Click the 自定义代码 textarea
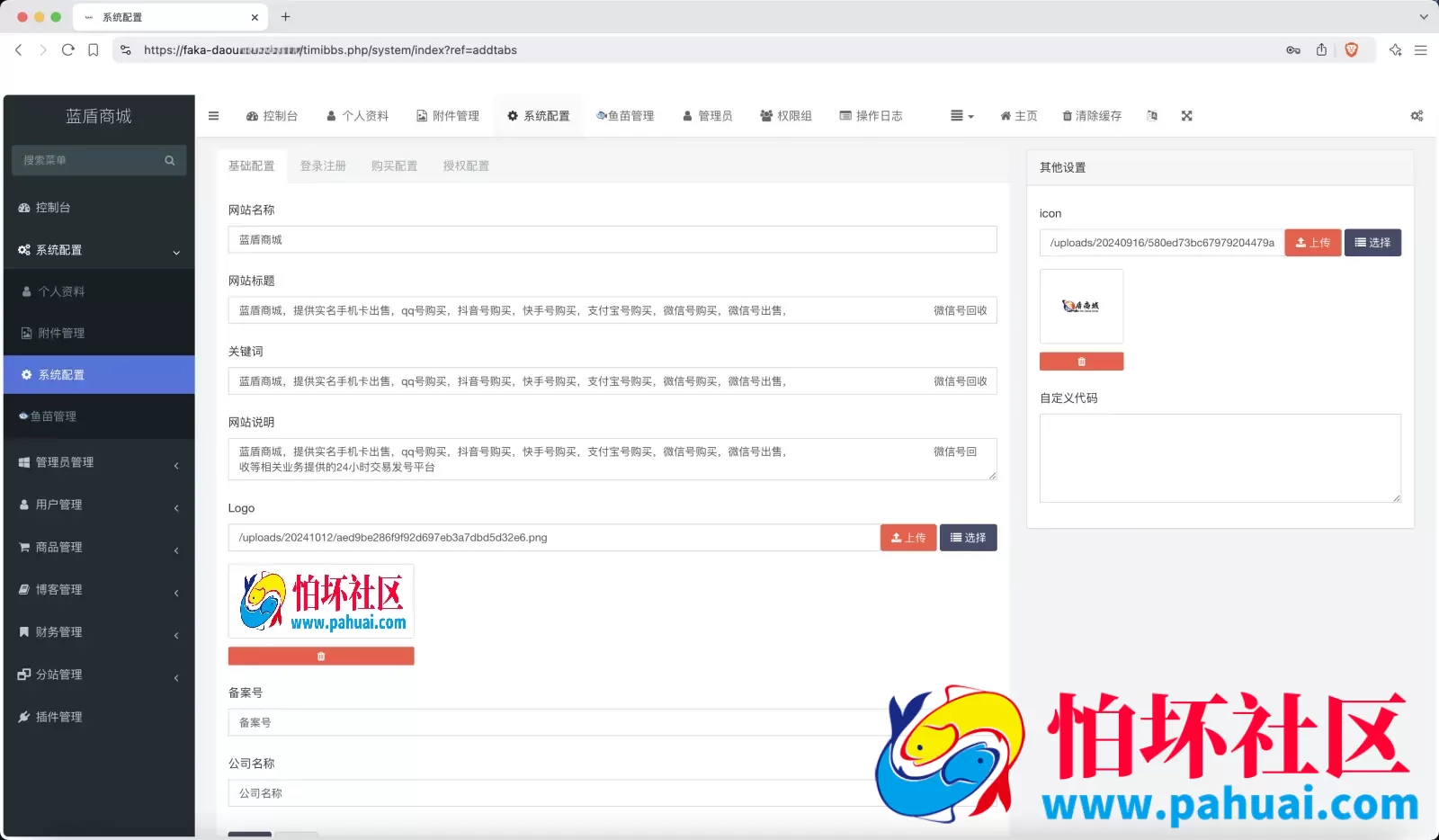This screenshot has width=1439, height=840. (x=1220, y=458)
